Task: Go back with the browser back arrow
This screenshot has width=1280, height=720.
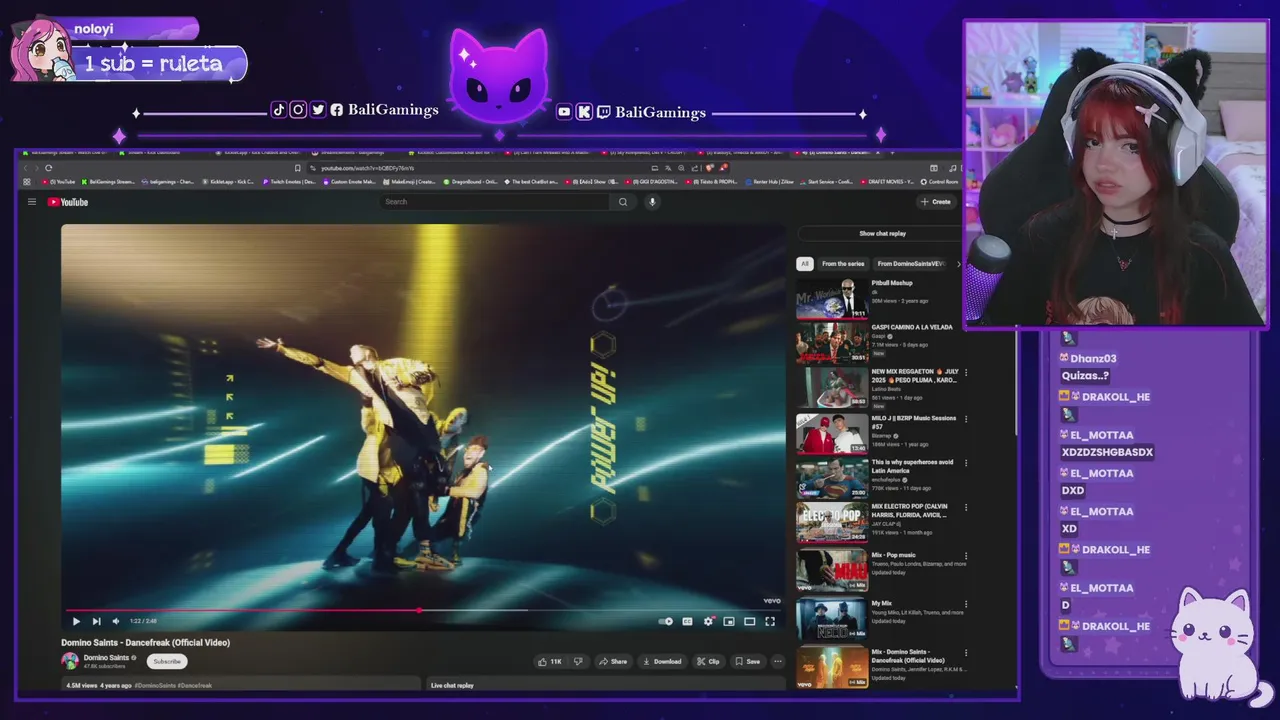Action: 25,168
